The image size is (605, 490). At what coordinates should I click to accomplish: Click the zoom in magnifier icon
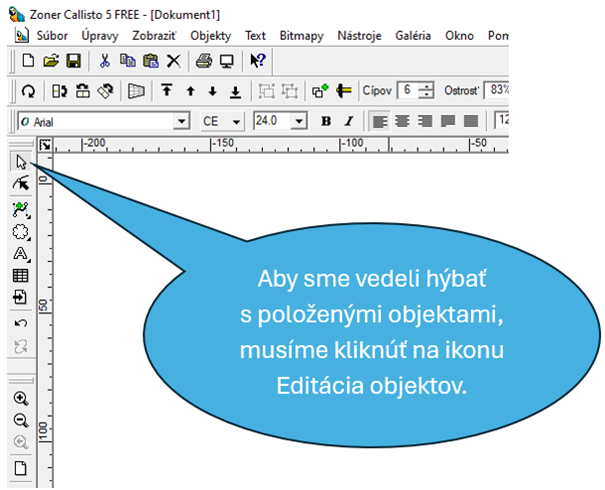20,398
